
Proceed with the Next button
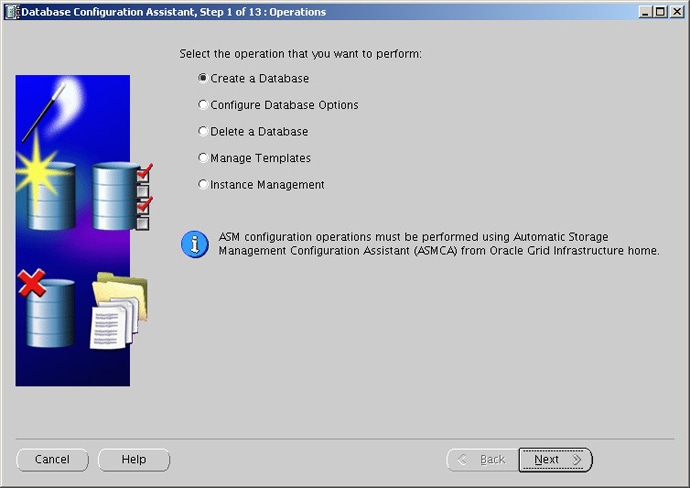(555, 459)
